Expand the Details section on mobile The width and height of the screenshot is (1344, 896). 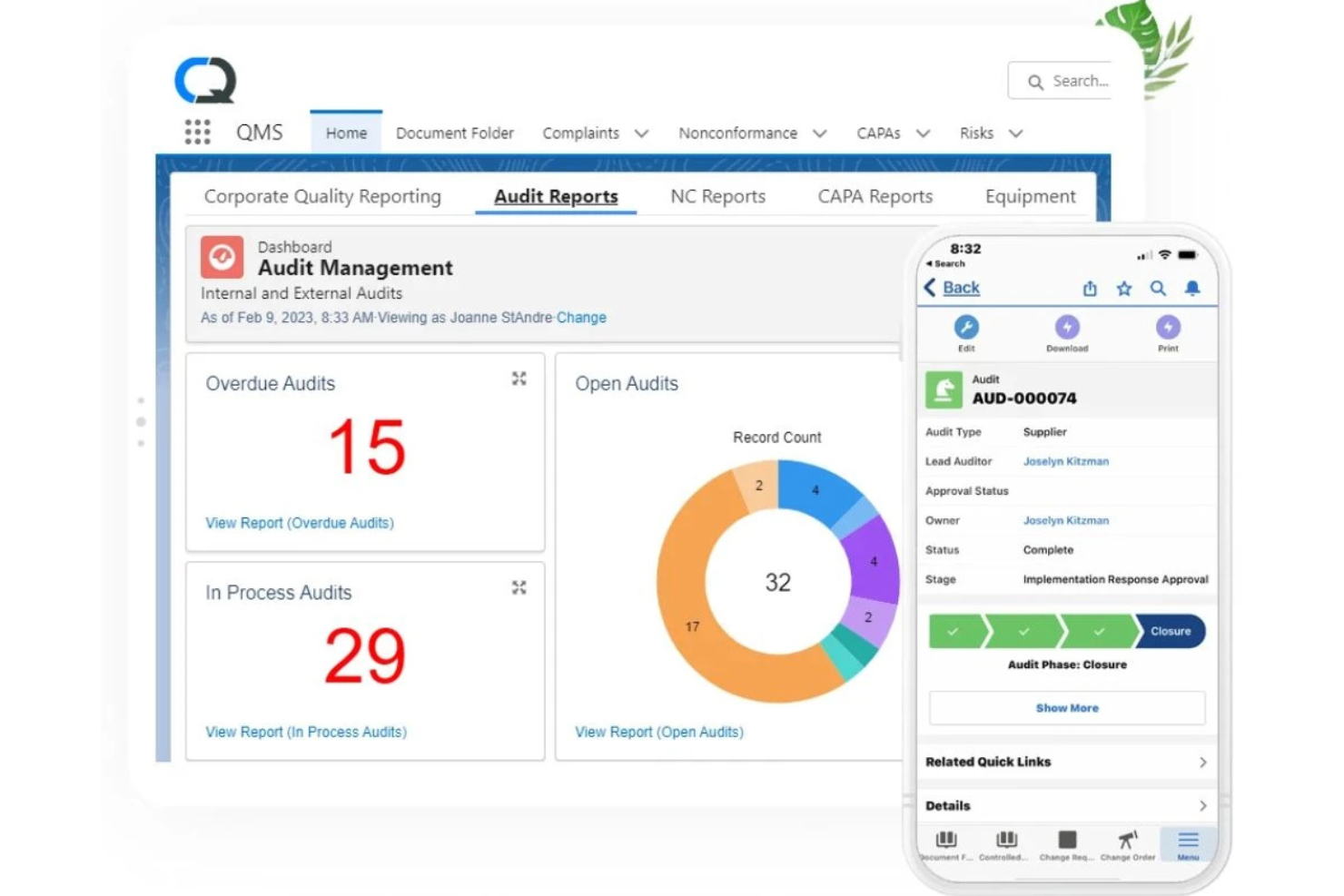pos(1066,805)
